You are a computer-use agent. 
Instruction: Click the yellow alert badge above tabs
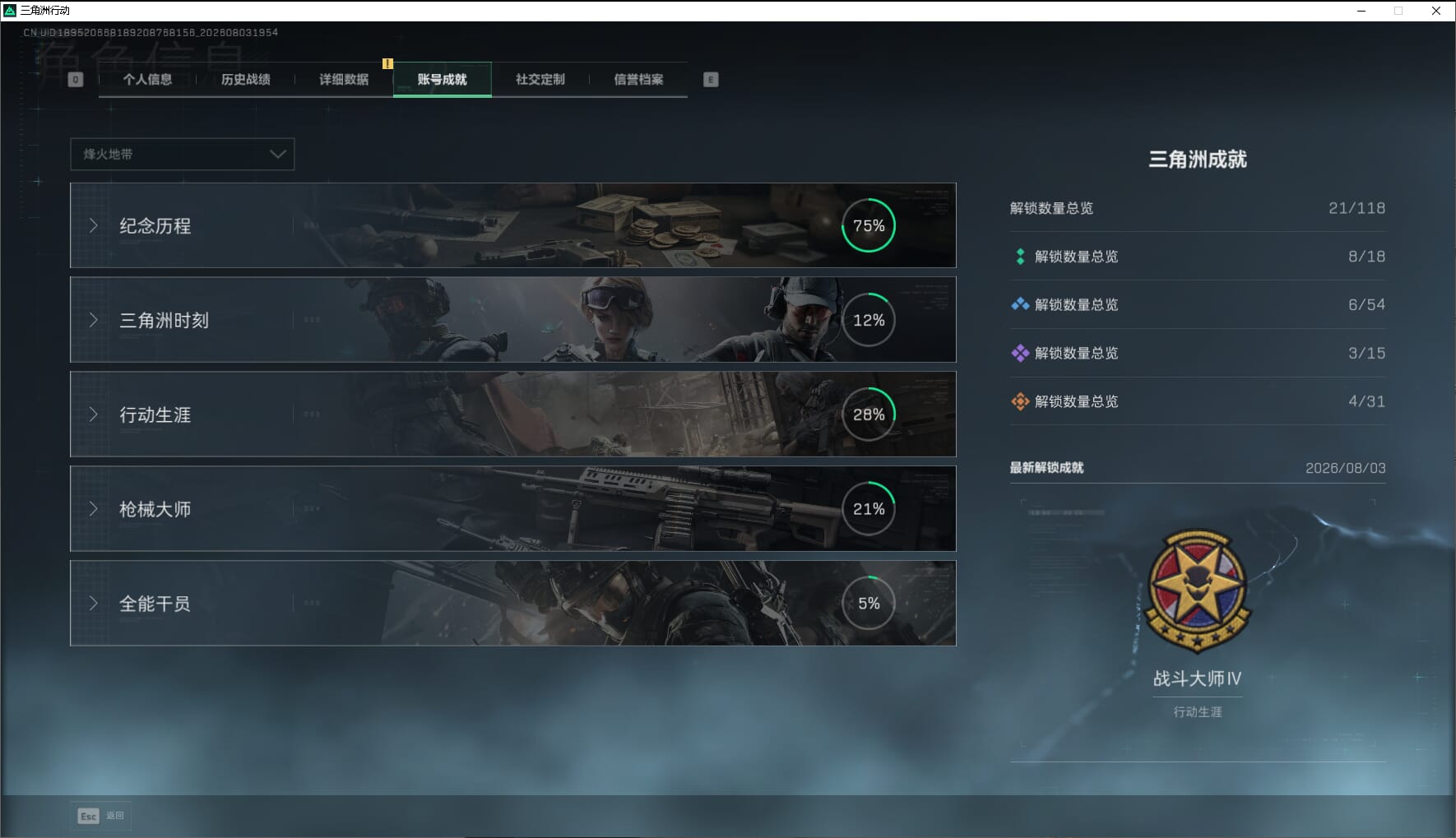pos(387,63)
